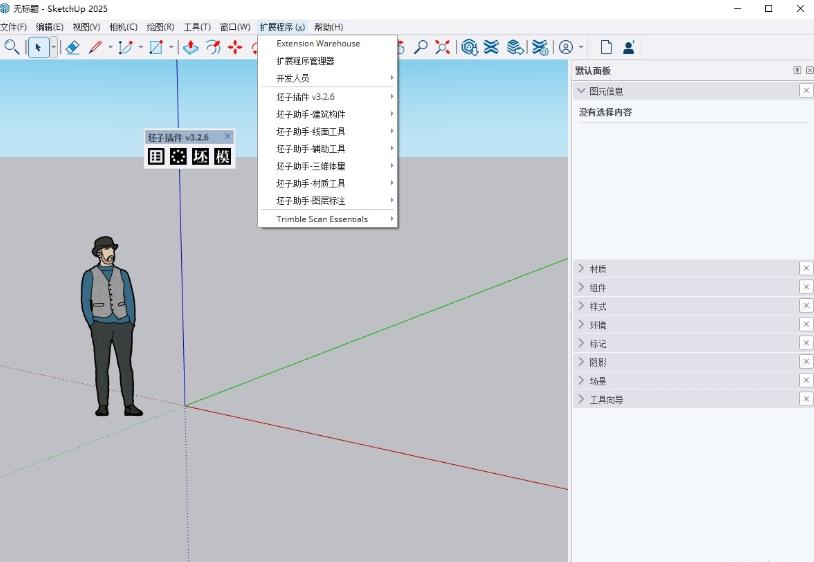Open the 视图(V) menu
Viewport: 814px width, 562px height.
[86, 27]
